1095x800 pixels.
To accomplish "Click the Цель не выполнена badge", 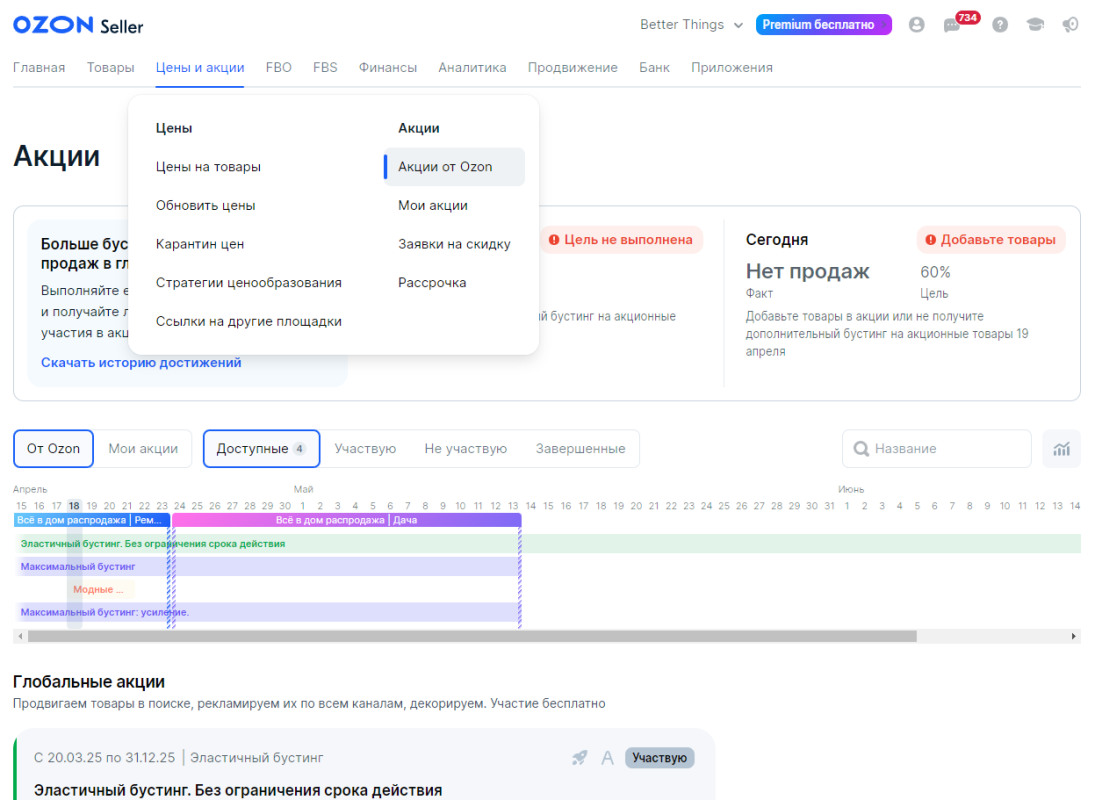I will [x=621, y=239].
